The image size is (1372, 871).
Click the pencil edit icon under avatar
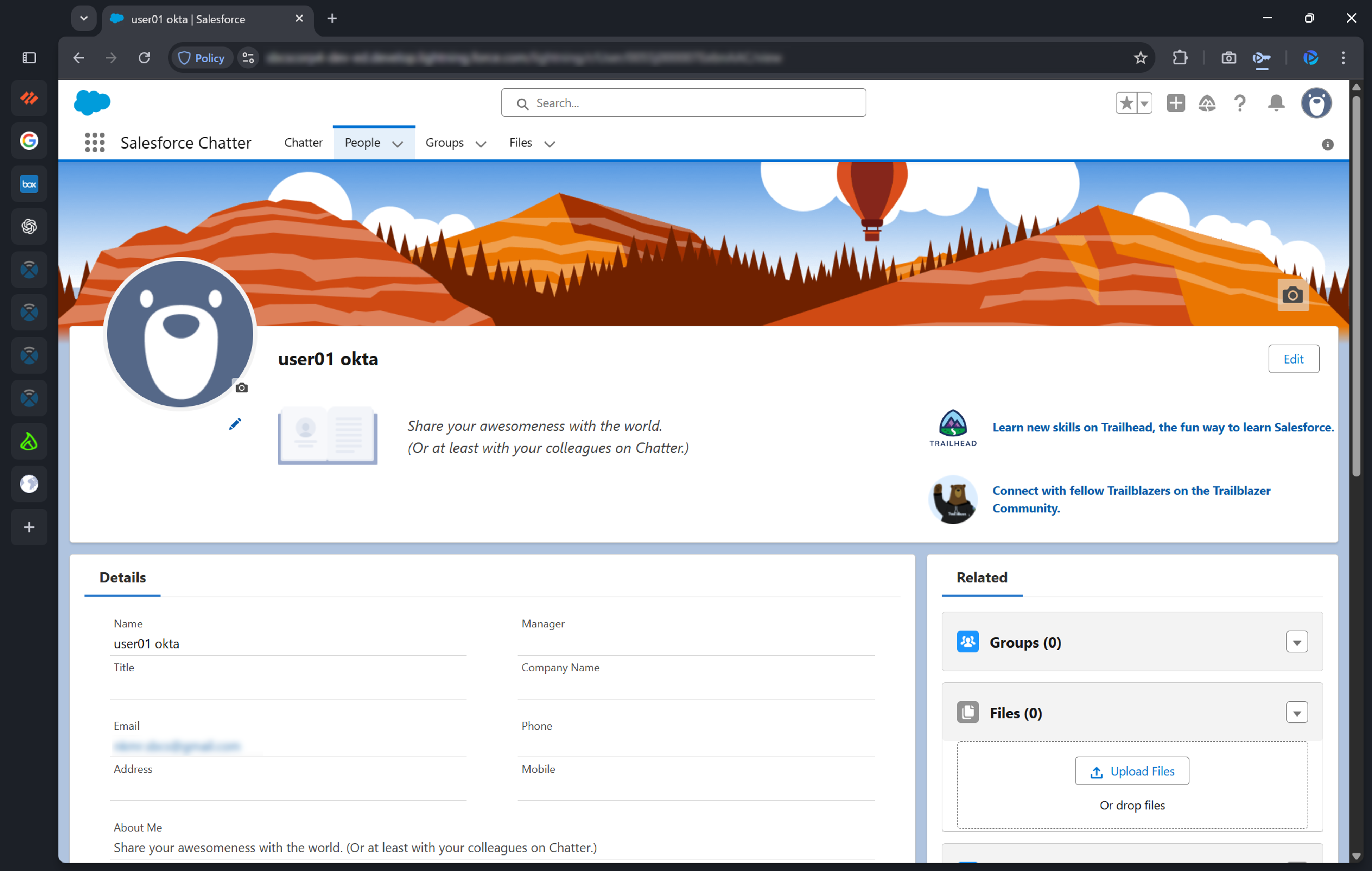(235, 424)
